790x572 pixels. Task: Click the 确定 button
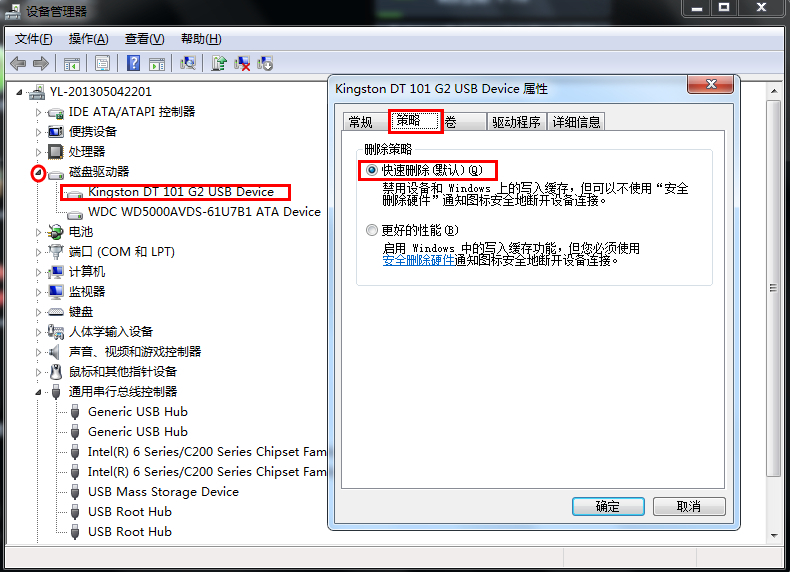[x=608, y=506]
